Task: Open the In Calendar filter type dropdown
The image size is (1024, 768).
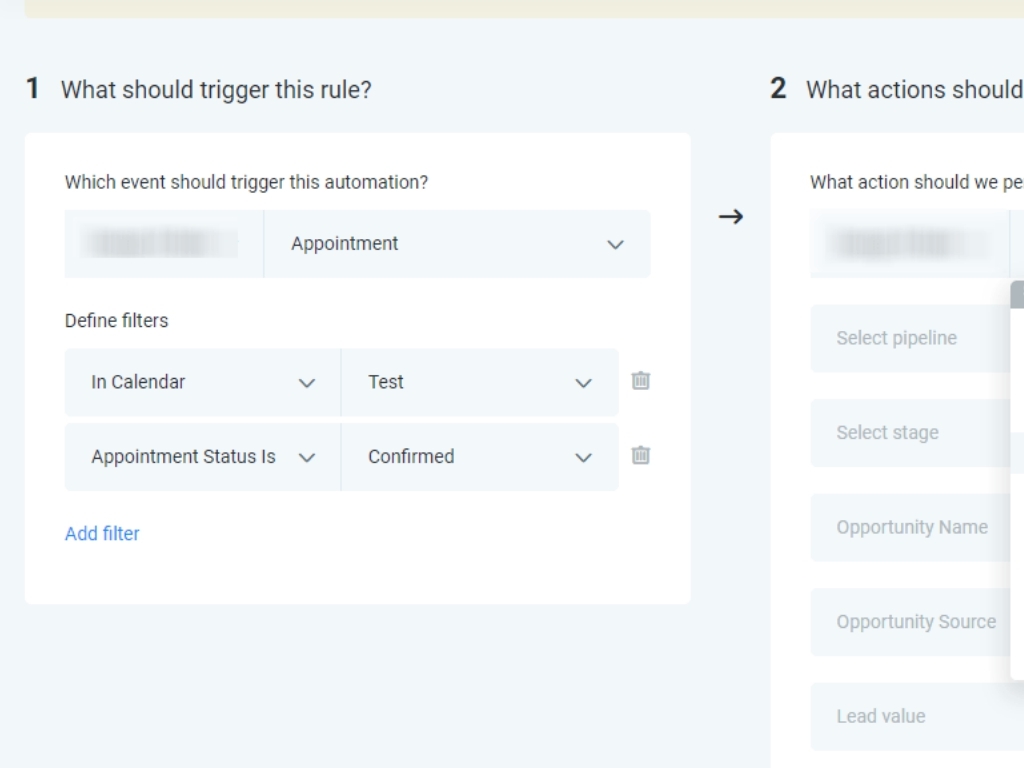Action: [x=202, y=382]
